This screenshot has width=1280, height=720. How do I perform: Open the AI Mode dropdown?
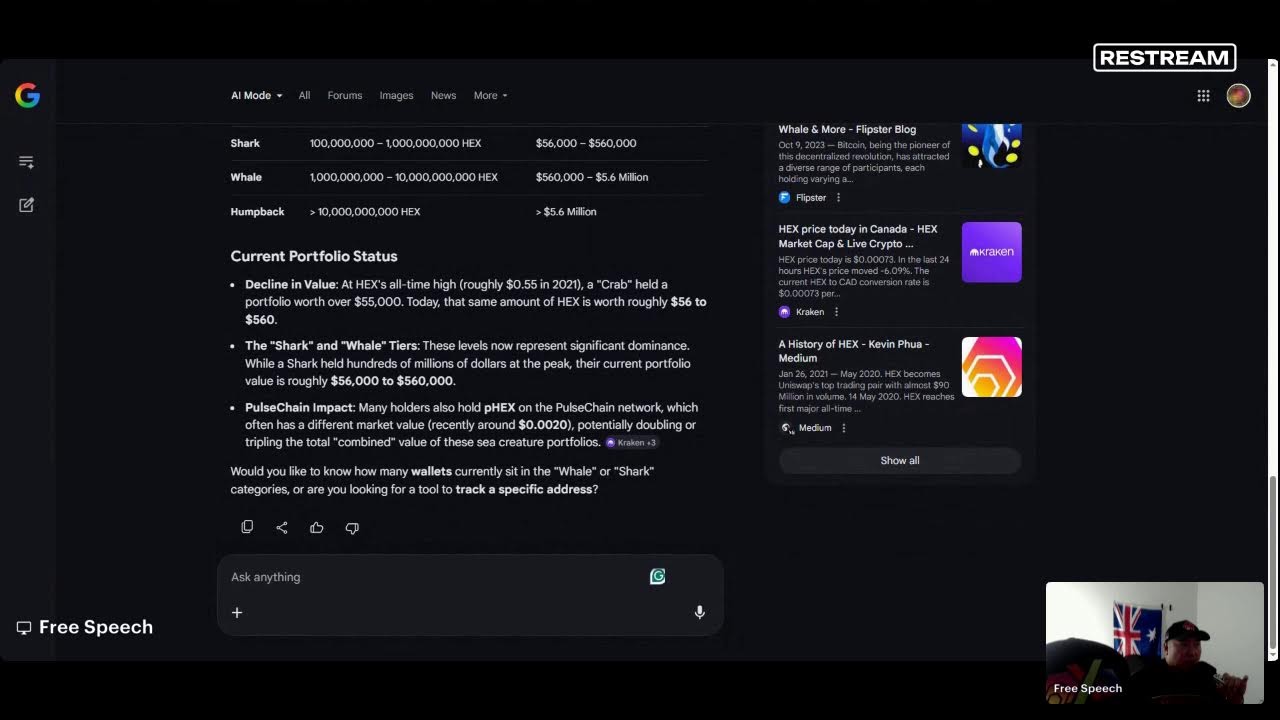[256, 95]
